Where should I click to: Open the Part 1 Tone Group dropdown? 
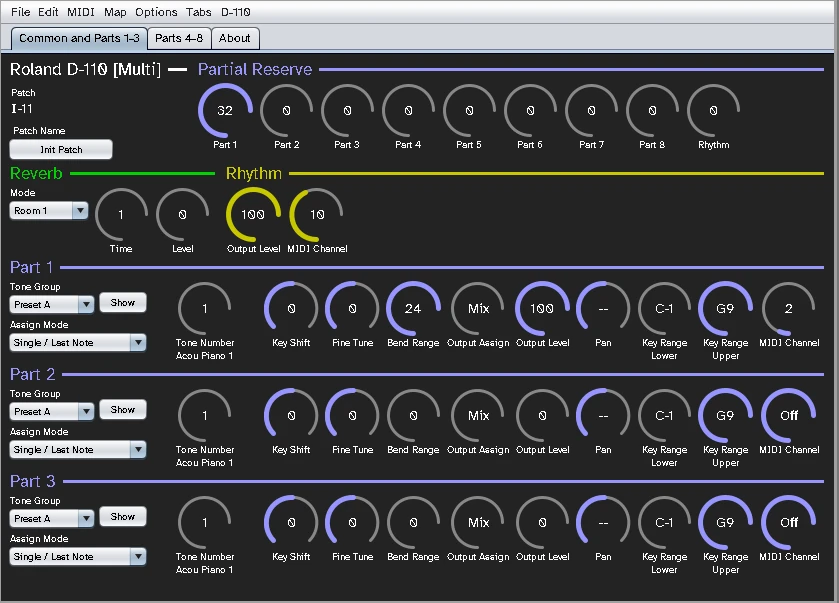[x=52, y=304]
